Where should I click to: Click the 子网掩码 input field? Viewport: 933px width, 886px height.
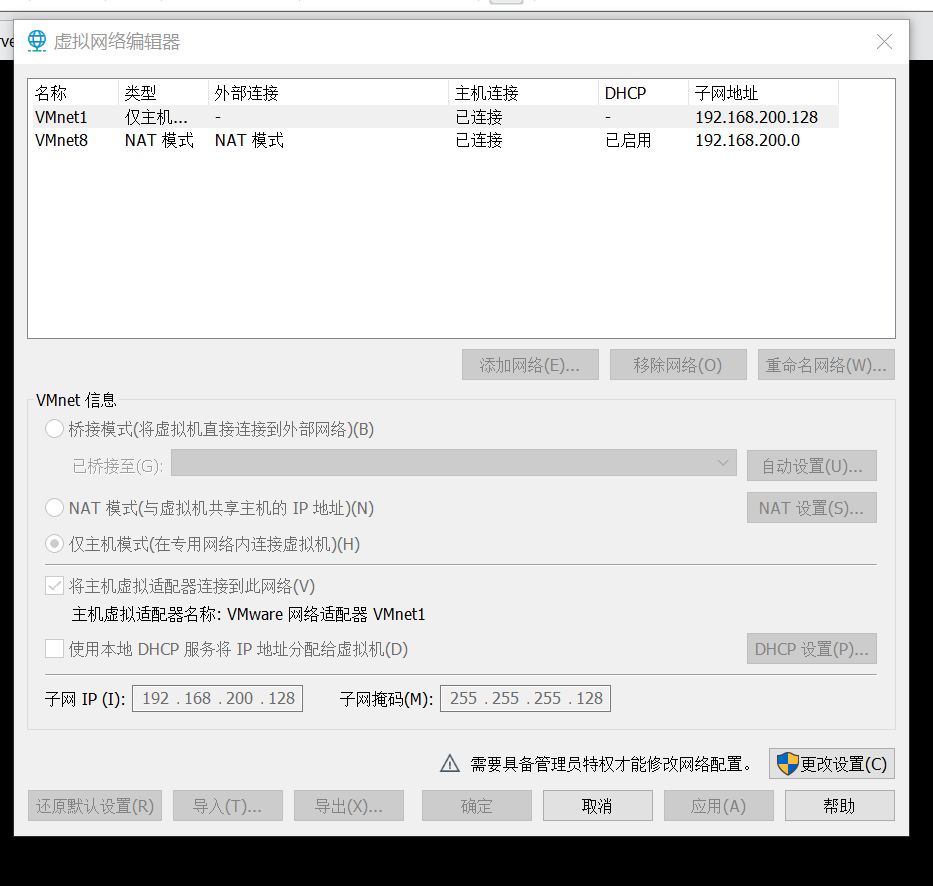pyautogui.click(x=525, y=698)
